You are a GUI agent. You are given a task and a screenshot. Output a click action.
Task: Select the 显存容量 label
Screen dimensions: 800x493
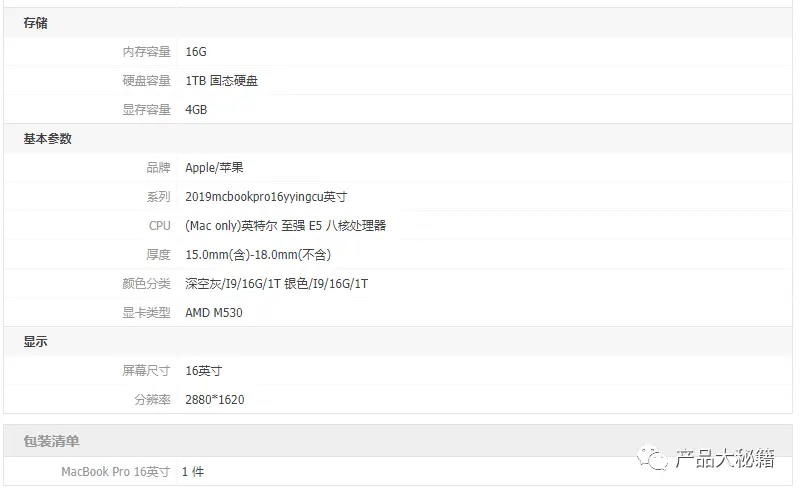click(x=146, y=110)
